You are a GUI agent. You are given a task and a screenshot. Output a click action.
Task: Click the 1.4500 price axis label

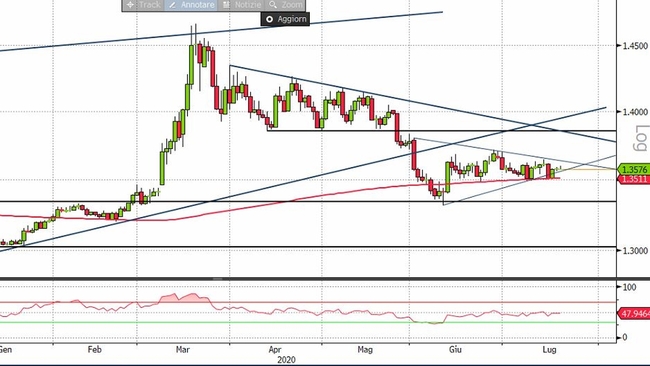(x=635, y=46)
